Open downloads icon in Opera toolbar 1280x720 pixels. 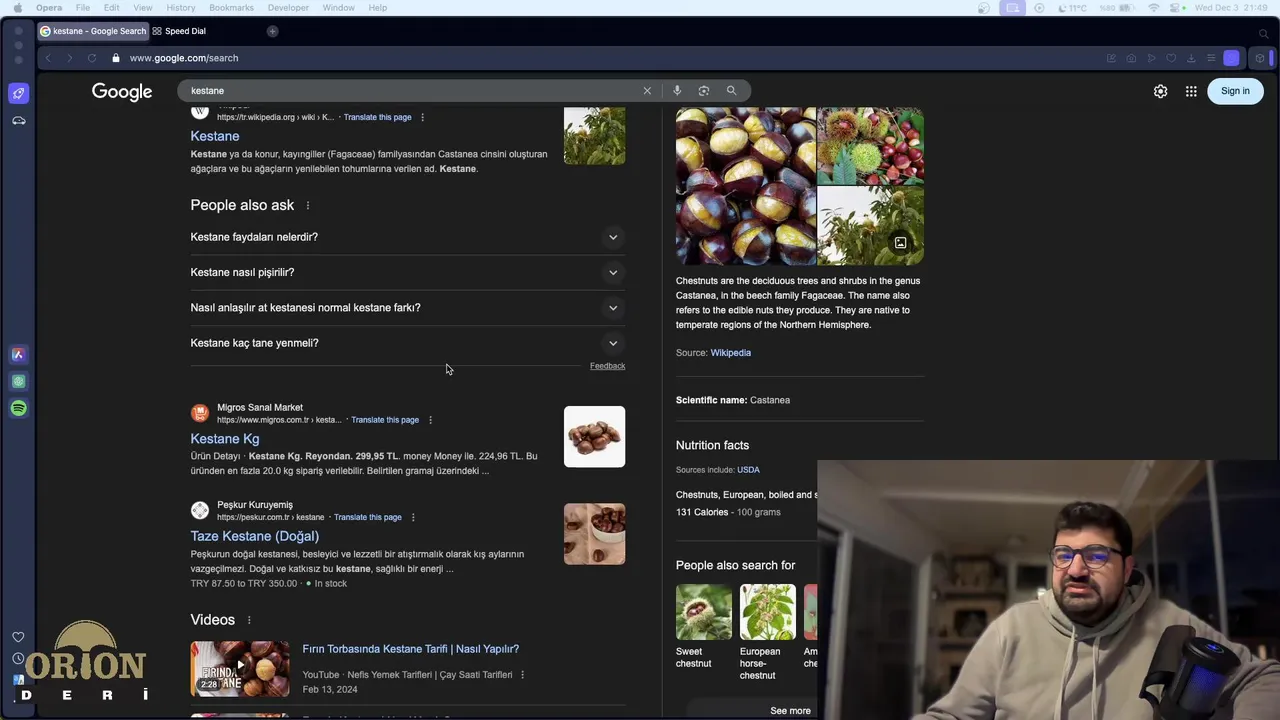[1191, 58]
